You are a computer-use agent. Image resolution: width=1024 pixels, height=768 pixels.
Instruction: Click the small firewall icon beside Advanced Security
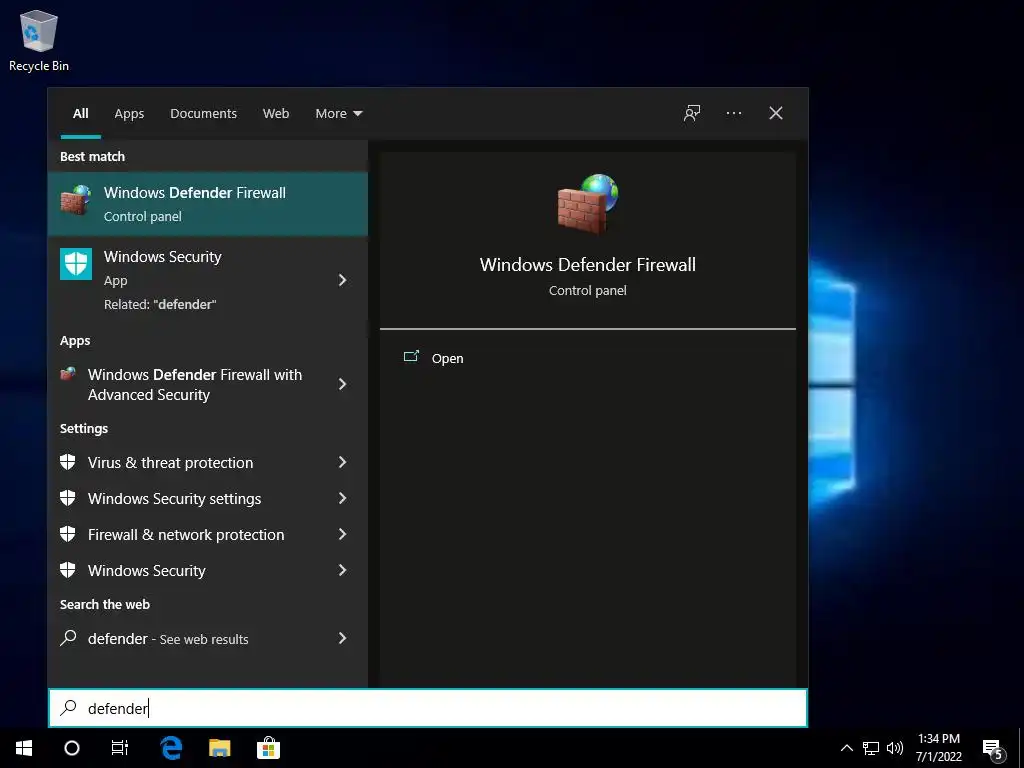point(68,374)
